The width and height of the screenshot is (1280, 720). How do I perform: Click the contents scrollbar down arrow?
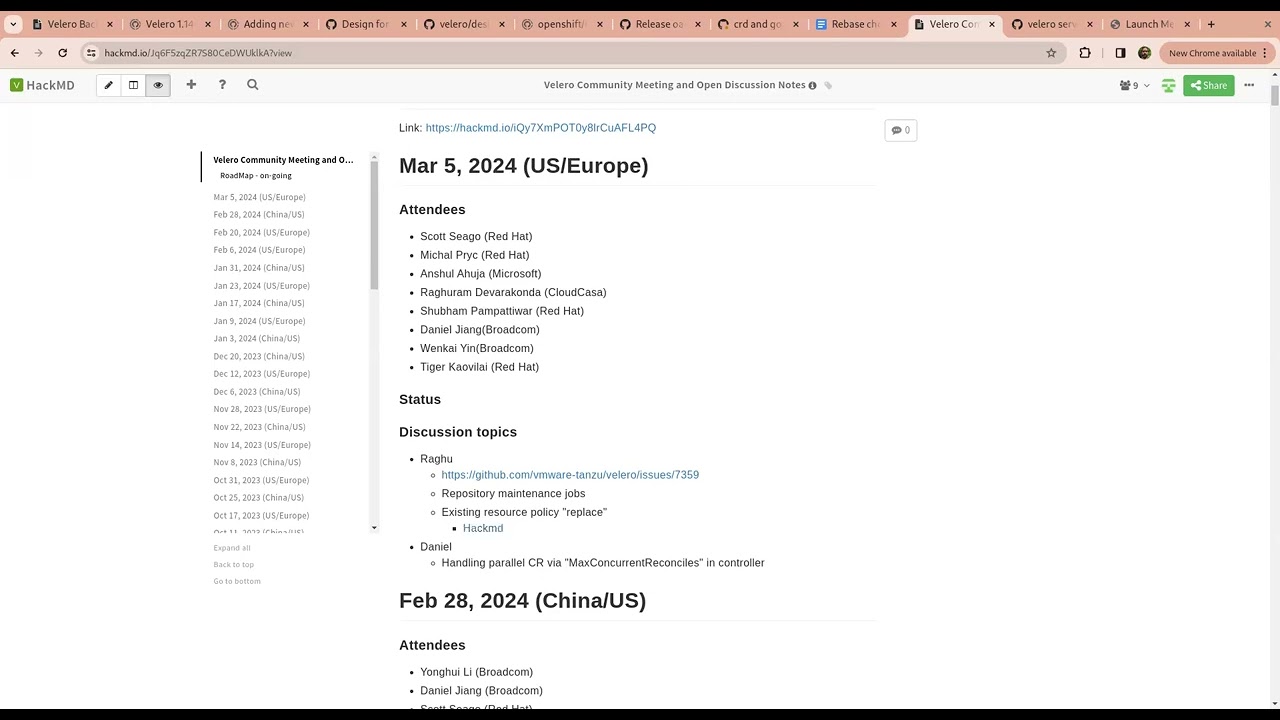pyautogui.click(x=375, y=528)
